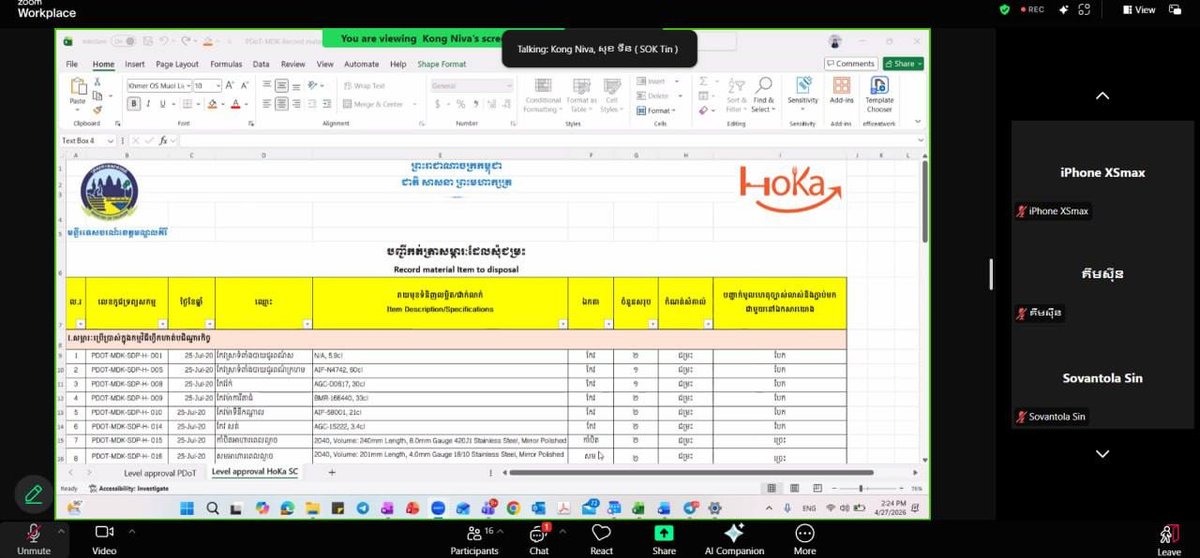
Task: Open the Format dropdown in Cells group
Action: pos(658,111)
